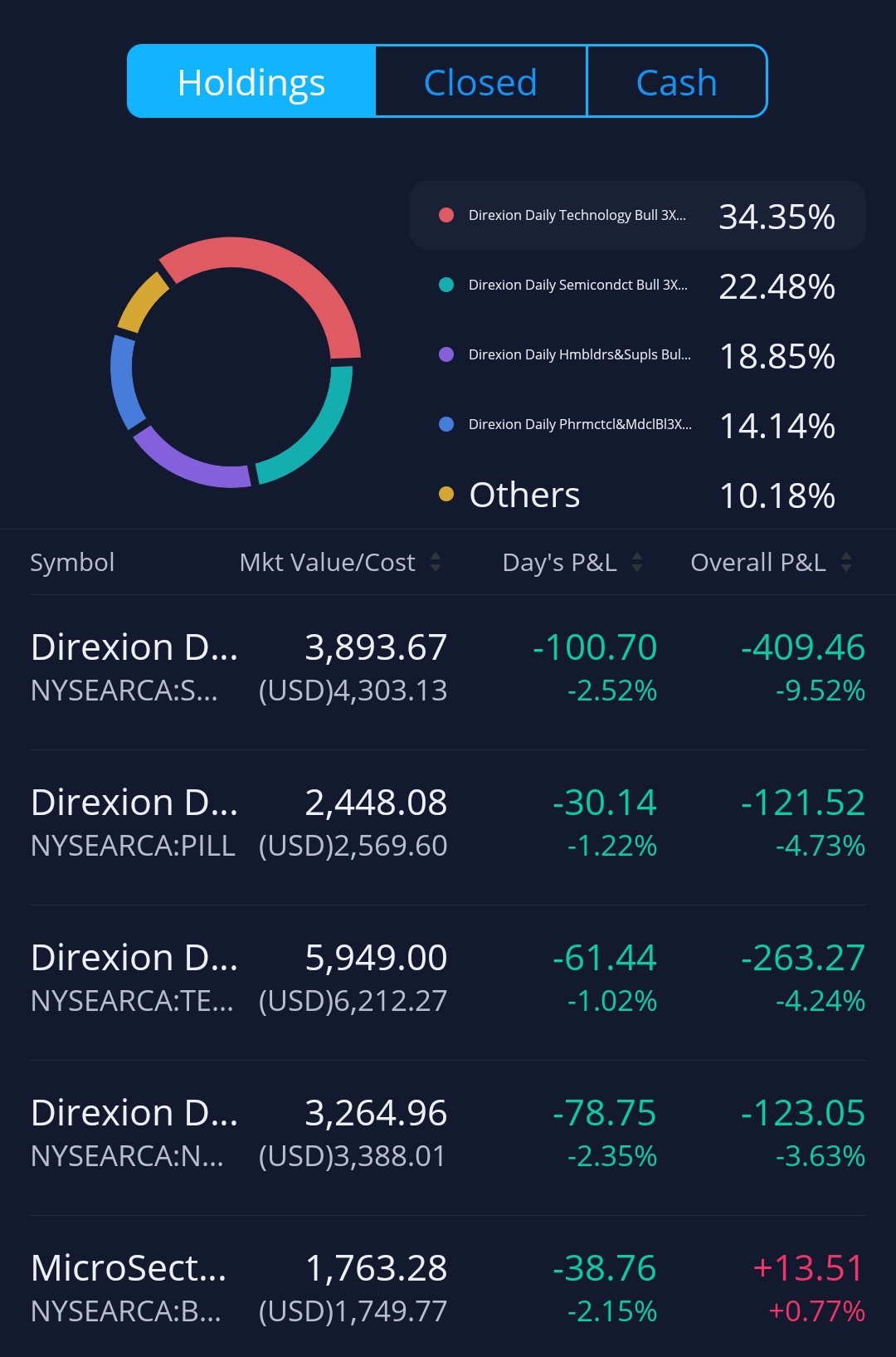Click day's P&L -100.70

[x=595, y=647]
